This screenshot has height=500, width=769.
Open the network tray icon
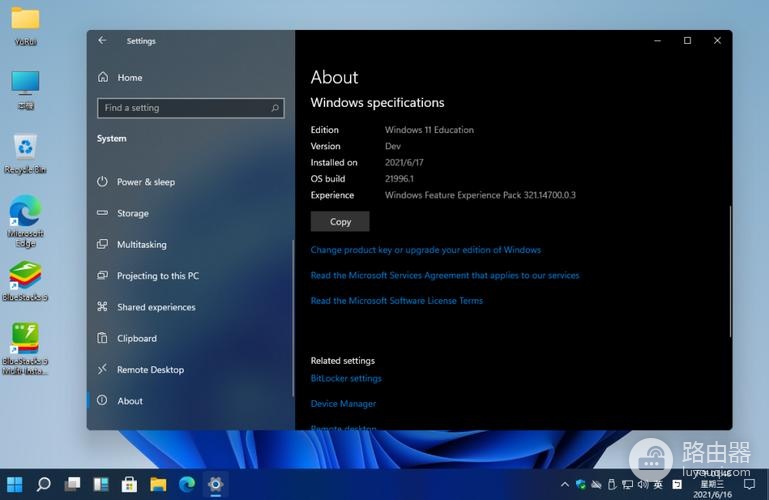(x=627, y=485)
